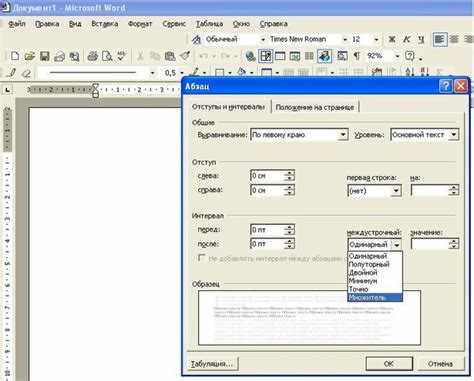Select the Draw Table pencil tool
The image size is (474, 381).
[12, 73]
